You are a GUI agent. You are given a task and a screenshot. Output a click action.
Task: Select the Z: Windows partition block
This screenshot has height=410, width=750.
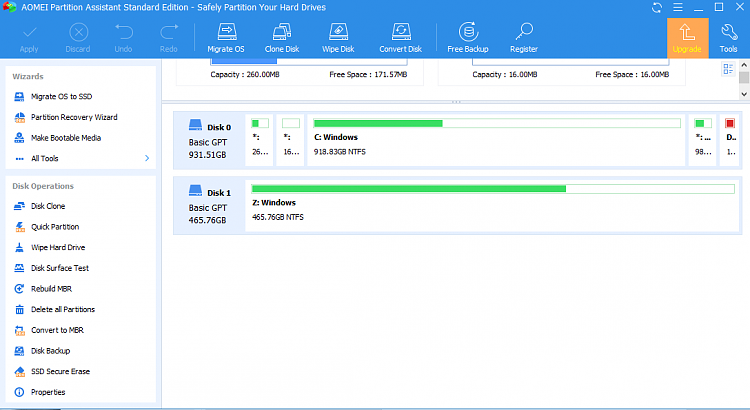493,206
